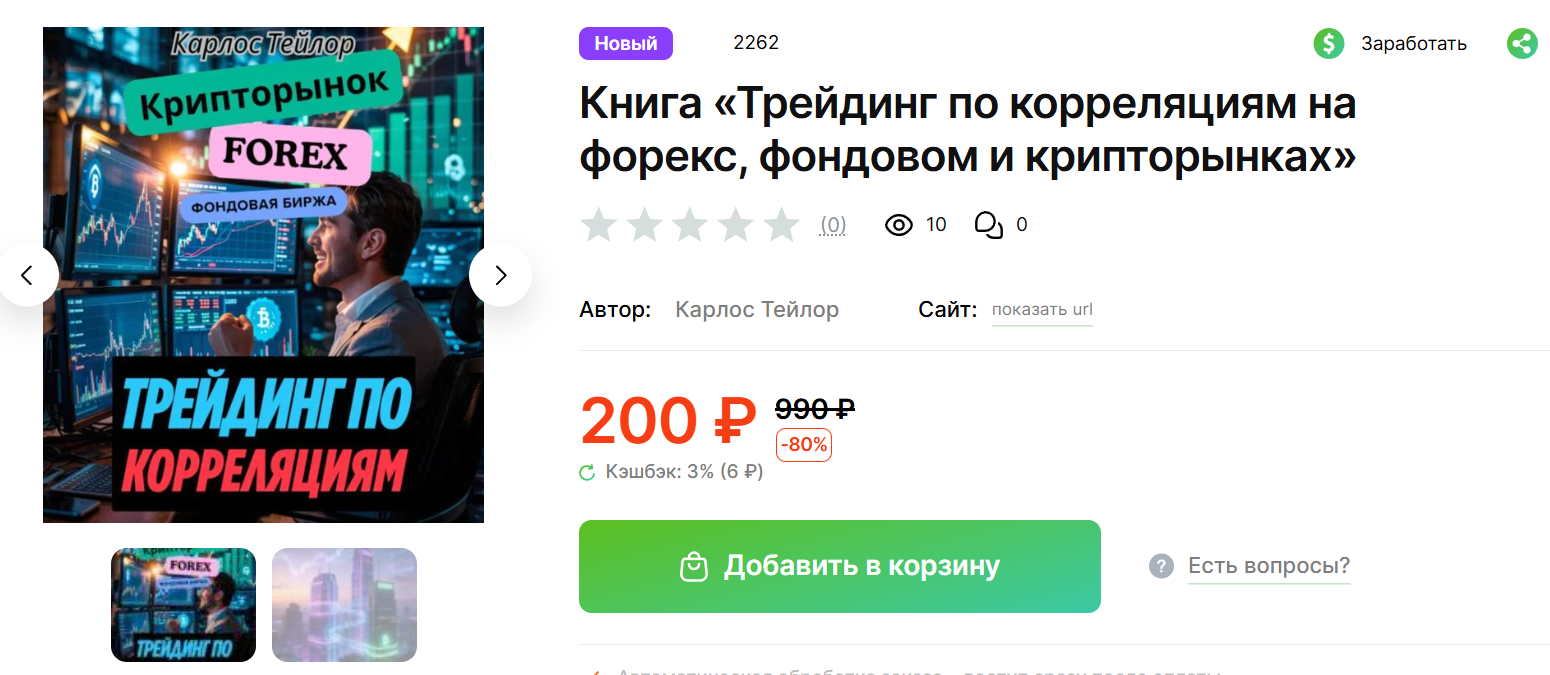This screenshot has height=675, width=1550.
Task: Show the next product image
Action: 500,275
